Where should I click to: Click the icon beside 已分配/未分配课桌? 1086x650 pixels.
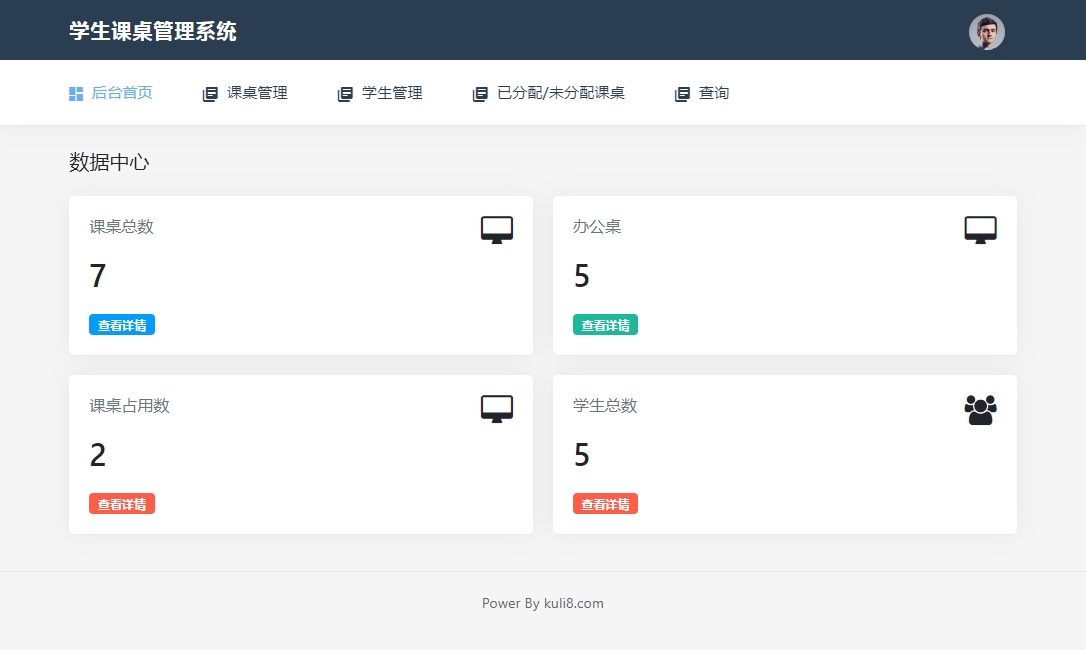coord(480,94)
